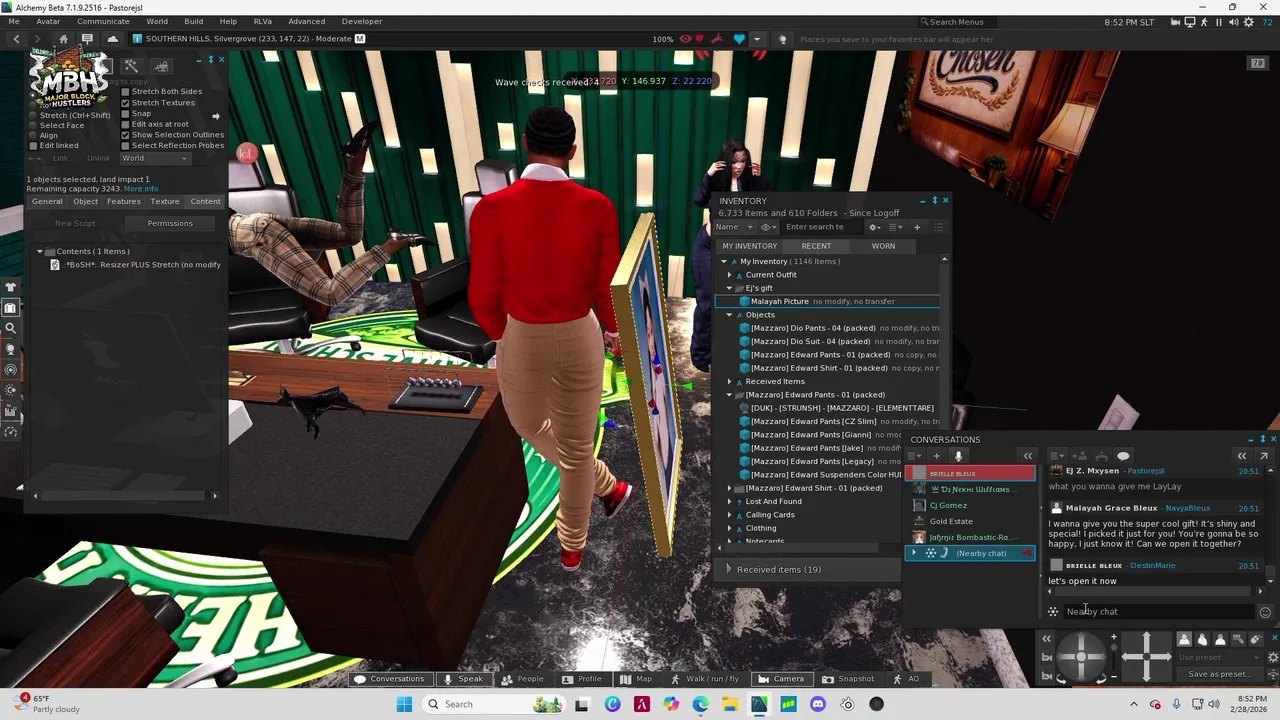The width and height of the screenshot is (1280, 720).
Task: Disable Show Selection Outlines
Action: [125, 135]
